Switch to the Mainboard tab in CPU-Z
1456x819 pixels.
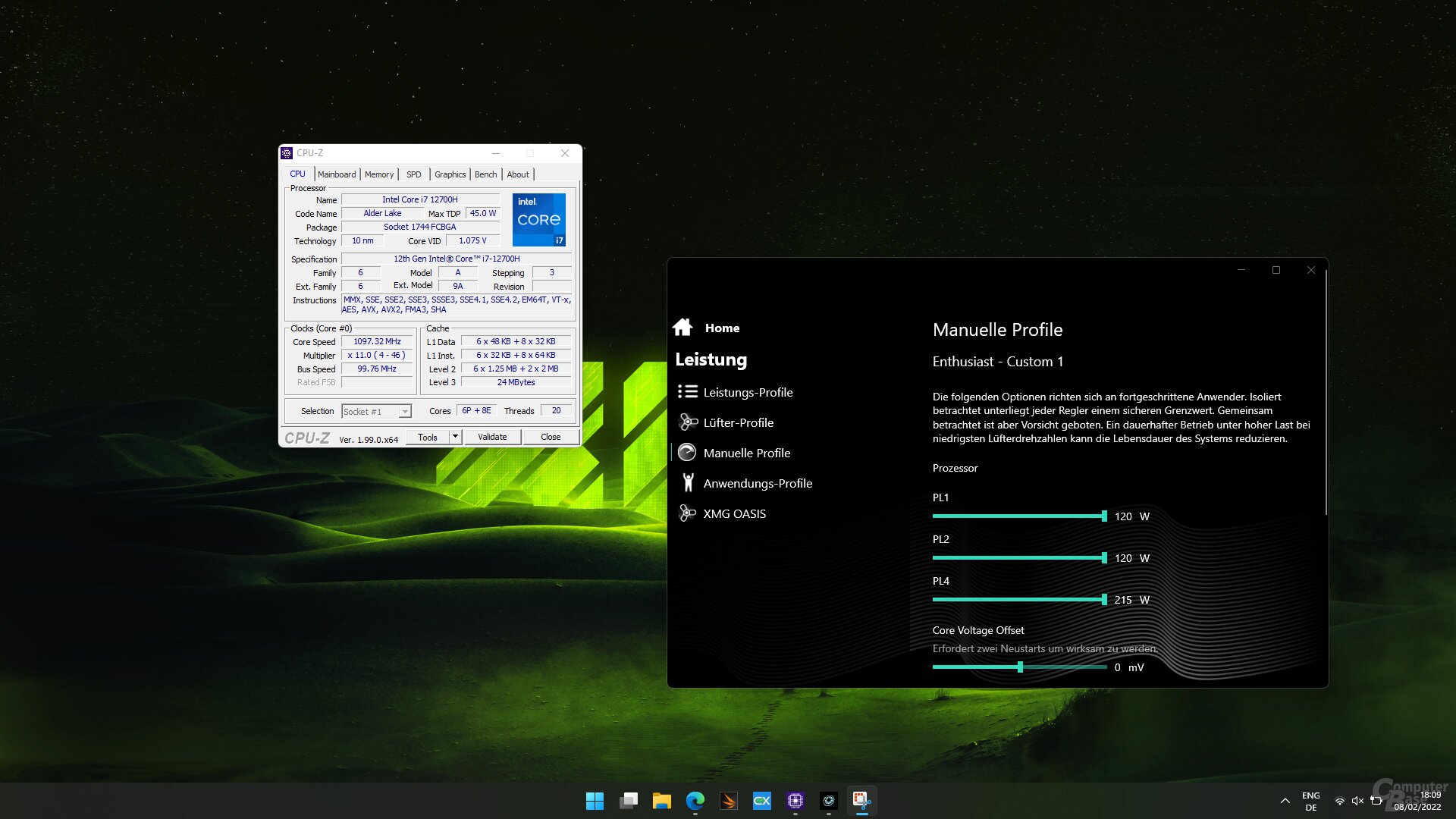point(337,174)
